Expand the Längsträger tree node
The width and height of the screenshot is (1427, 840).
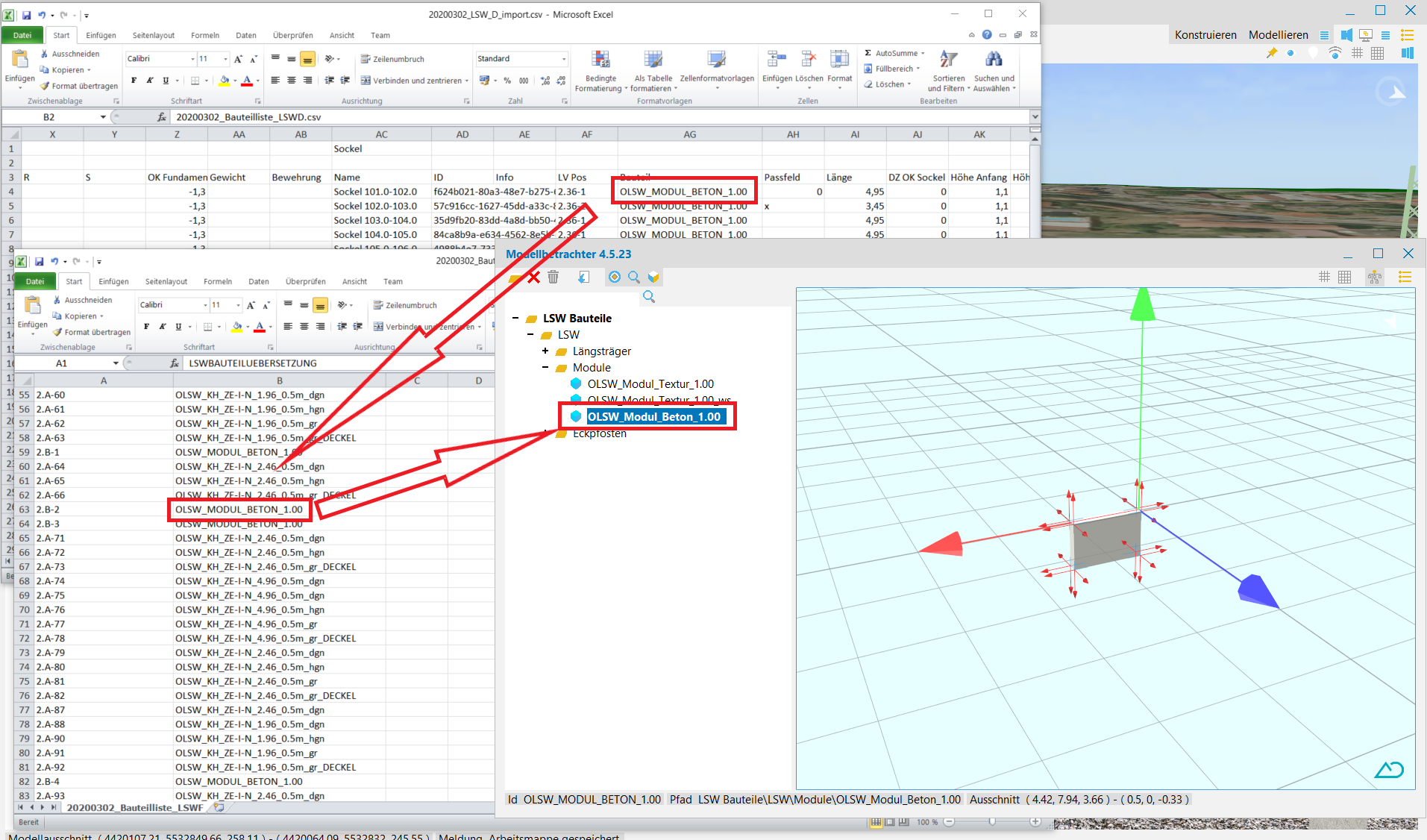click(x=545, y=351)
